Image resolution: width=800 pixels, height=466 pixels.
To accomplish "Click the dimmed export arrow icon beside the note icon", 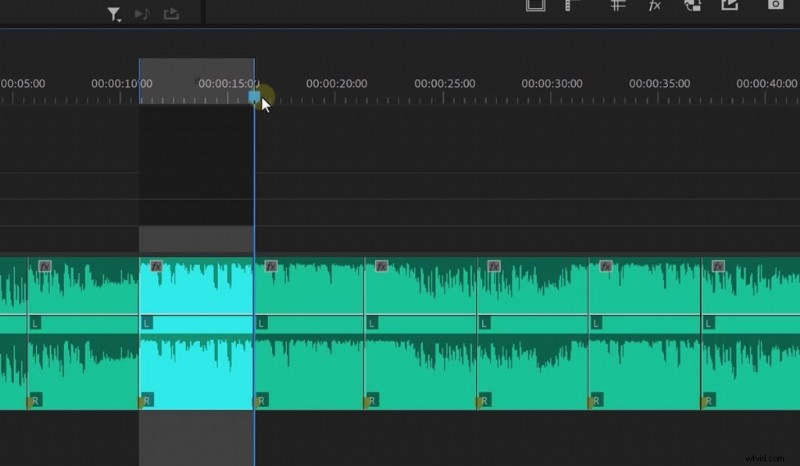I will (x=171, y=14).
